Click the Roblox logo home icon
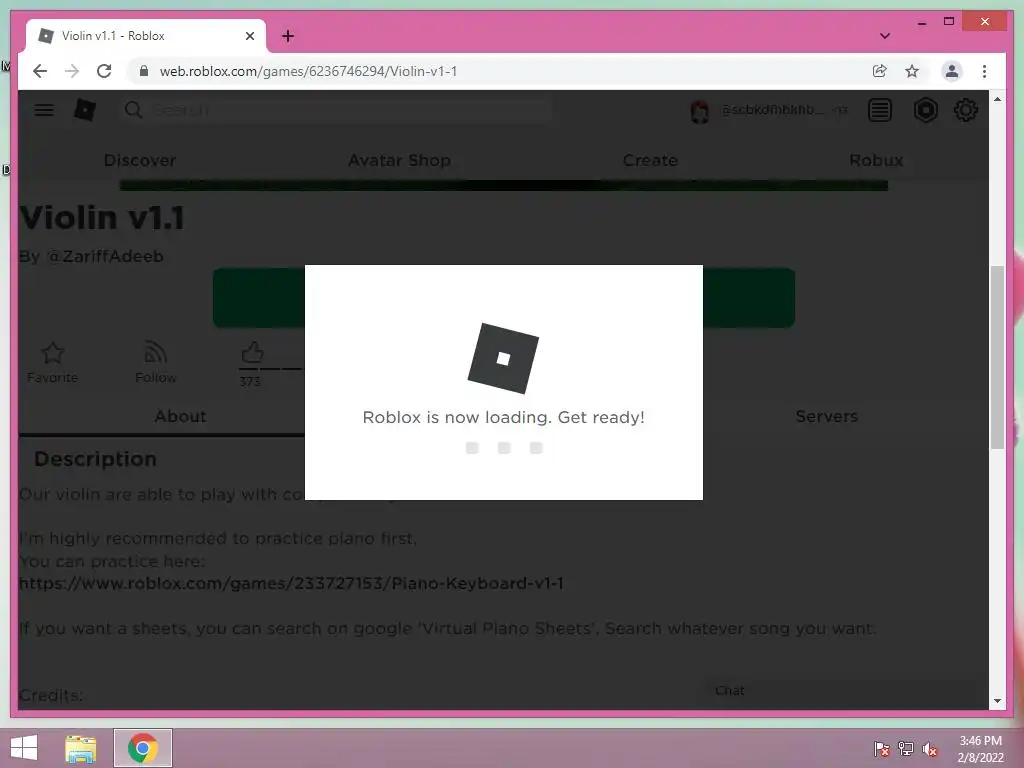The height and width of the screenshot is (768, 1024). pos(85,110)
